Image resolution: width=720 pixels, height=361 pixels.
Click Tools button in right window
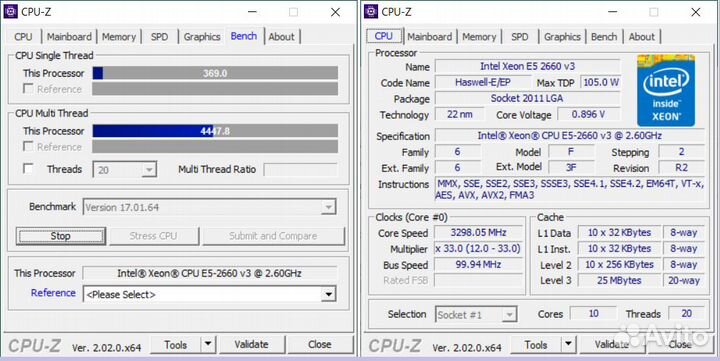536,344
